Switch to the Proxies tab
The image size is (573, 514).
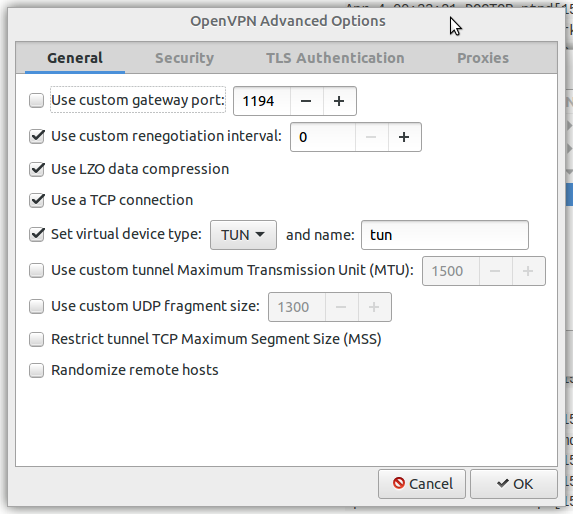[x=483, y=58]
